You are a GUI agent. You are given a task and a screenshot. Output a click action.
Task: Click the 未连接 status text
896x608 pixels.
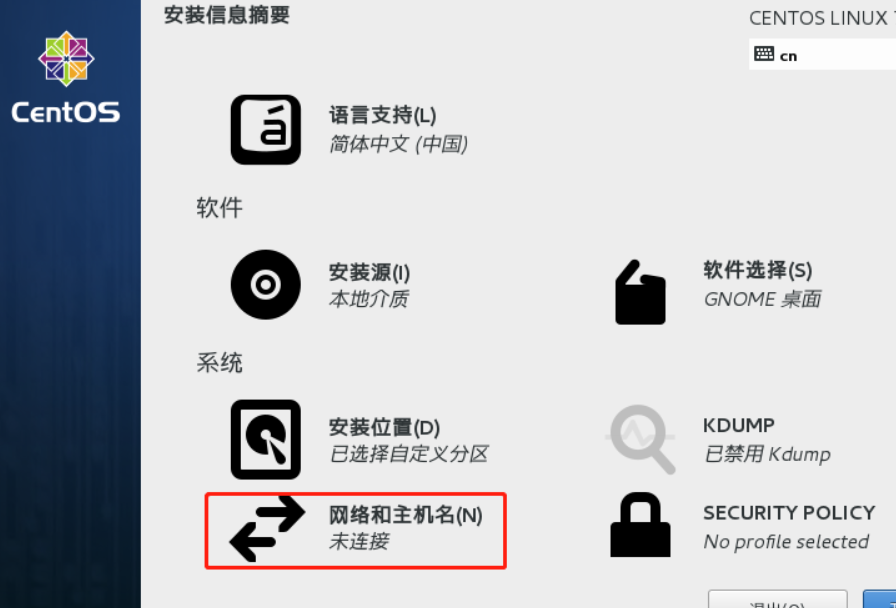(359, 541)
